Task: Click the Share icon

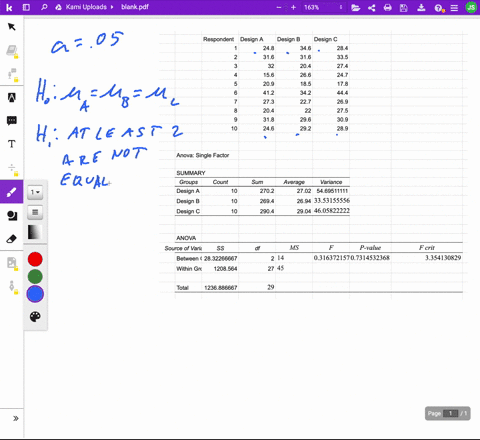Action: coord(372,7)
